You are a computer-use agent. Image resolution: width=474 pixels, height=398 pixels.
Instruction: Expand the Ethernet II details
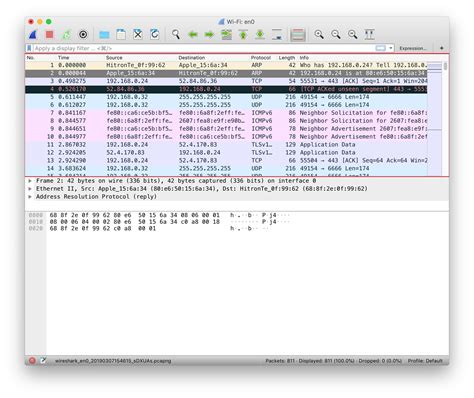pos(30,189)
